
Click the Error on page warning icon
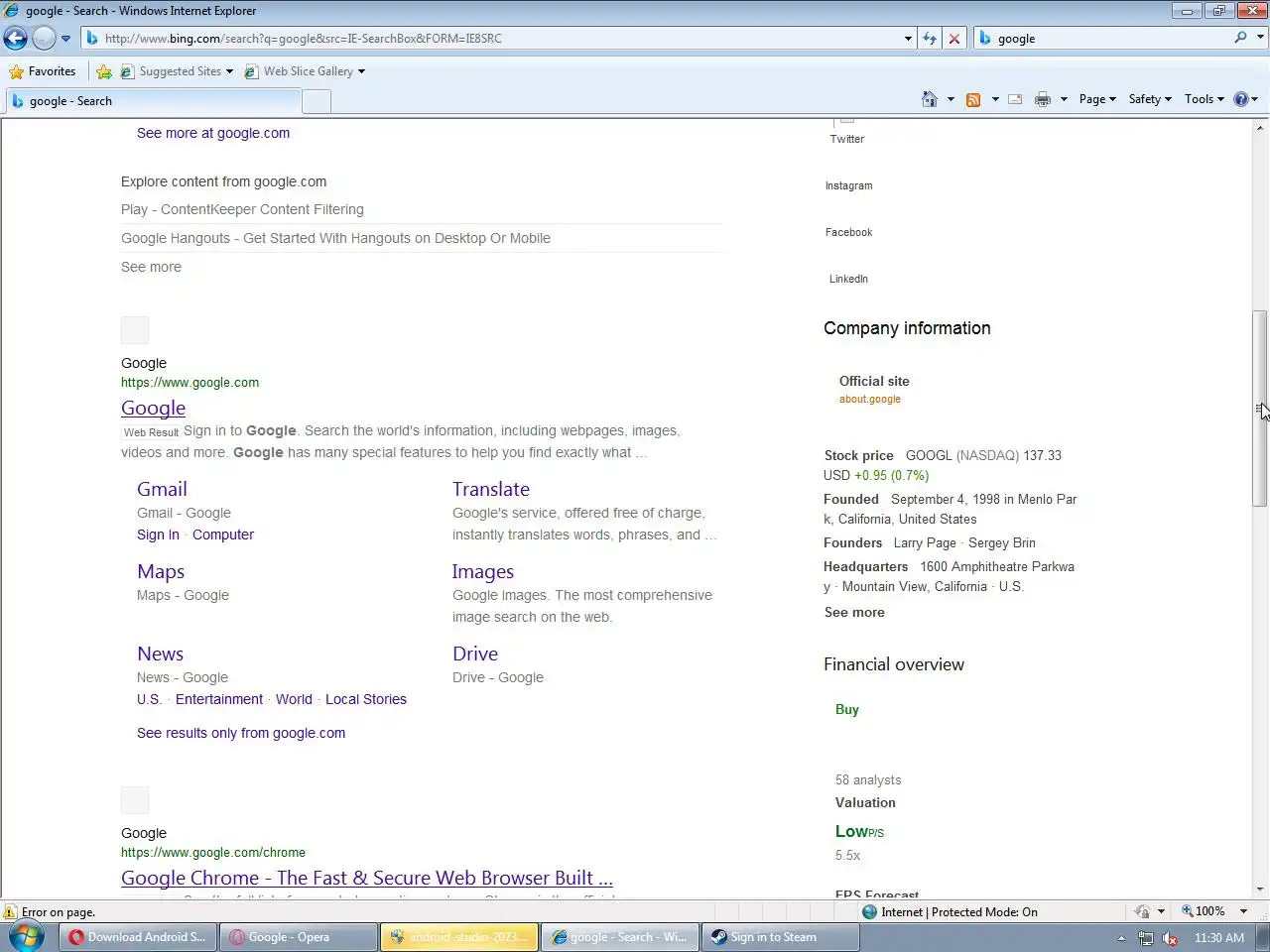pos(10,911)
